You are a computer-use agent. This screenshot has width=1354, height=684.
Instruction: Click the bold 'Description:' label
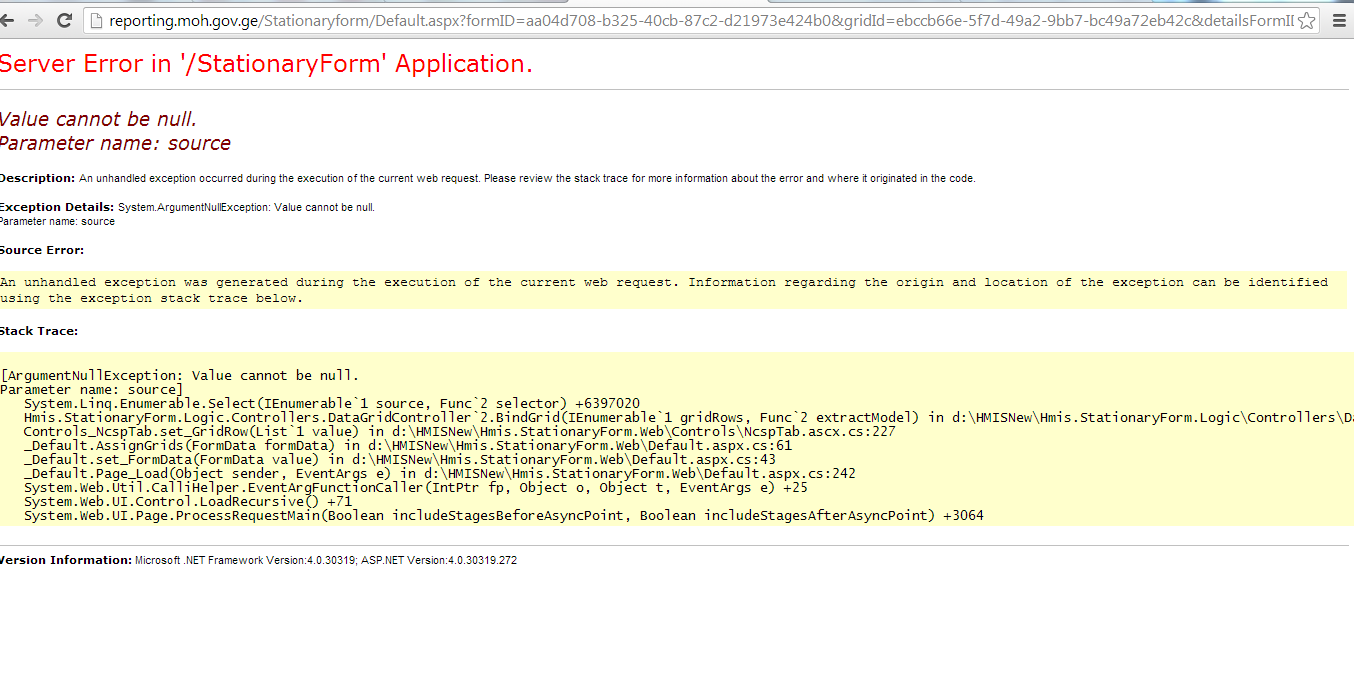pyautogui.click(x=37, y=178)
